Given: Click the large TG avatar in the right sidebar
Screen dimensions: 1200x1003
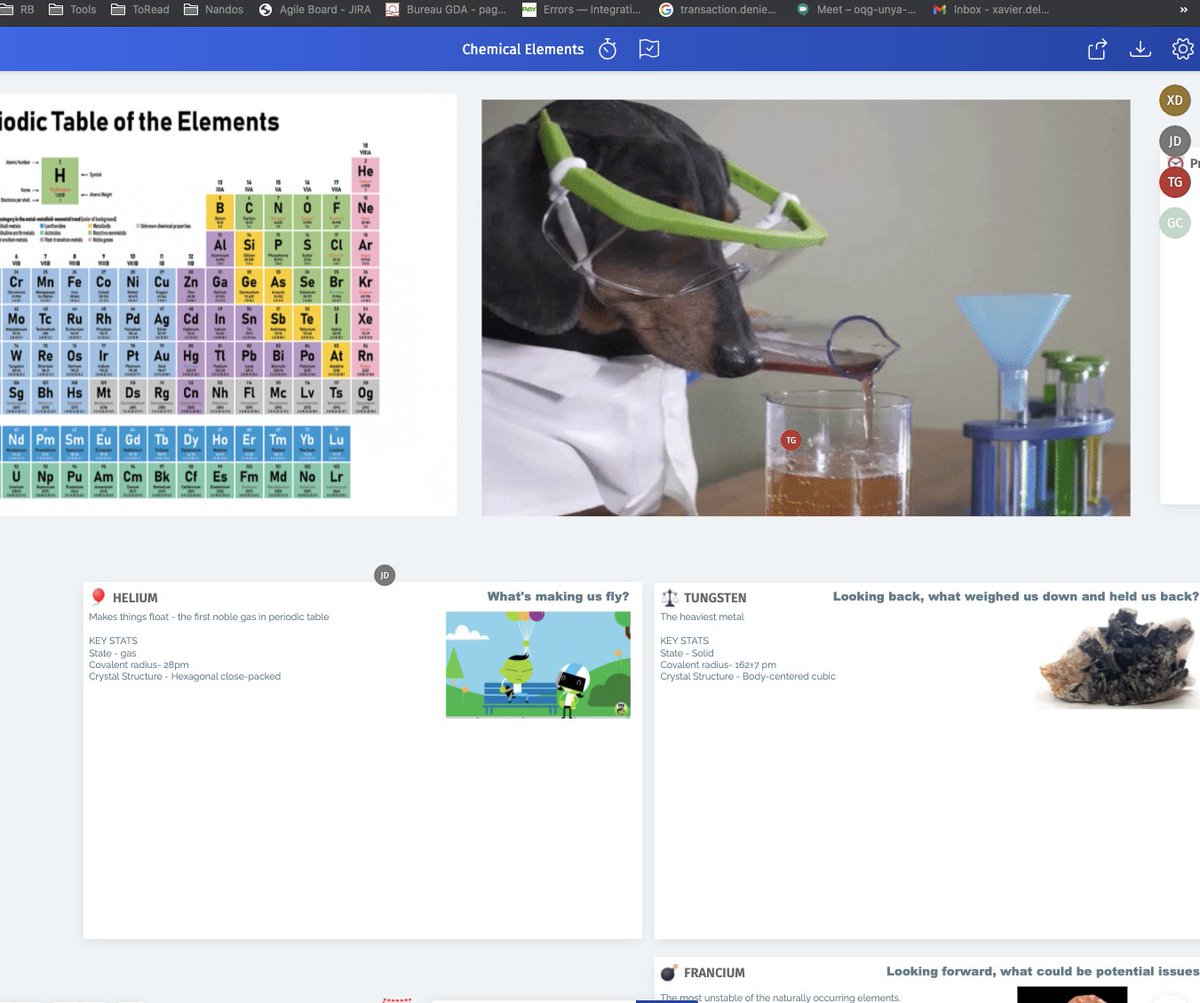Looking at the screenshot, I should coord(1175,182).
